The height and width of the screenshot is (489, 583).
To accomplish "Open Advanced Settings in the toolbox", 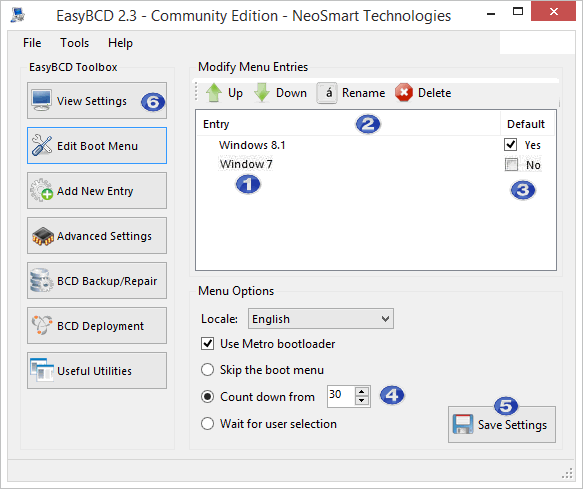I will [97, 236].
